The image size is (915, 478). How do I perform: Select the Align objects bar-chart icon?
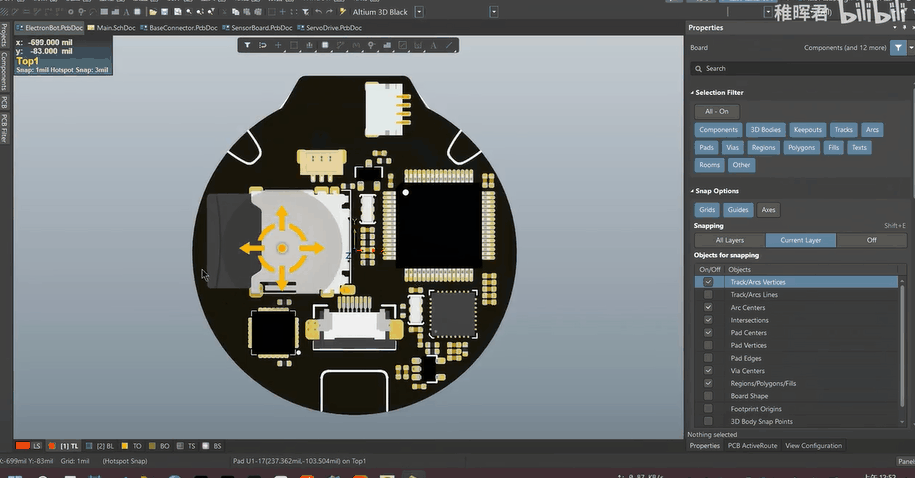[309, 45]
